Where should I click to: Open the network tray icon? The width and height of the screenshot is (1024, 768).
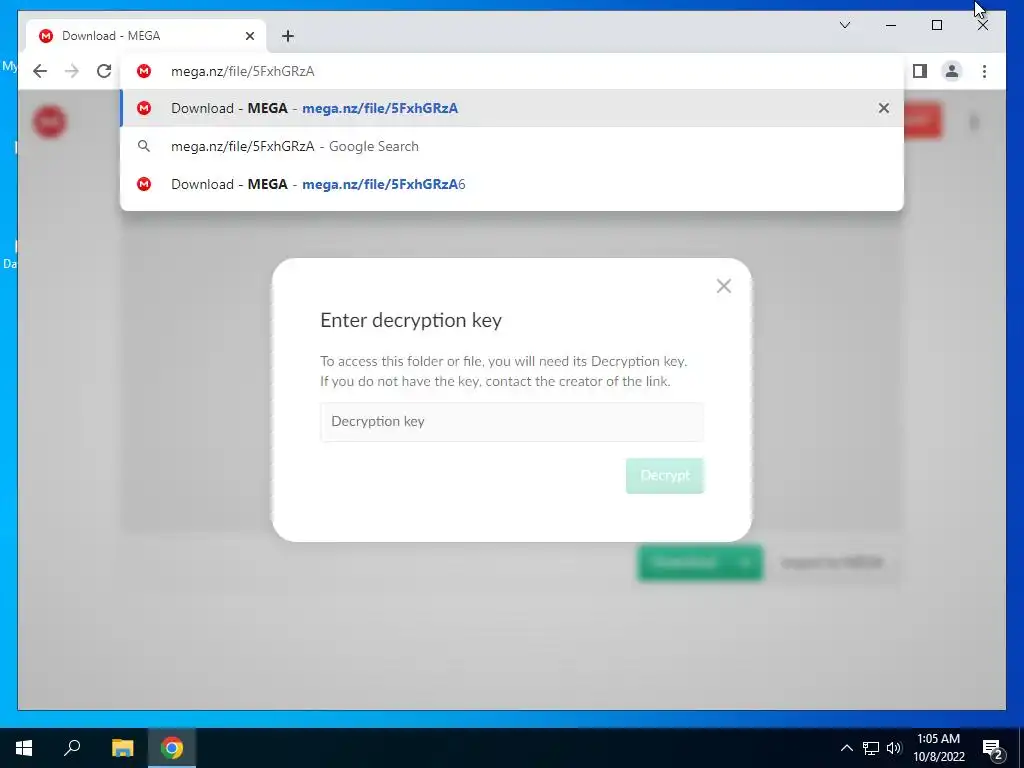click(871, 748)
